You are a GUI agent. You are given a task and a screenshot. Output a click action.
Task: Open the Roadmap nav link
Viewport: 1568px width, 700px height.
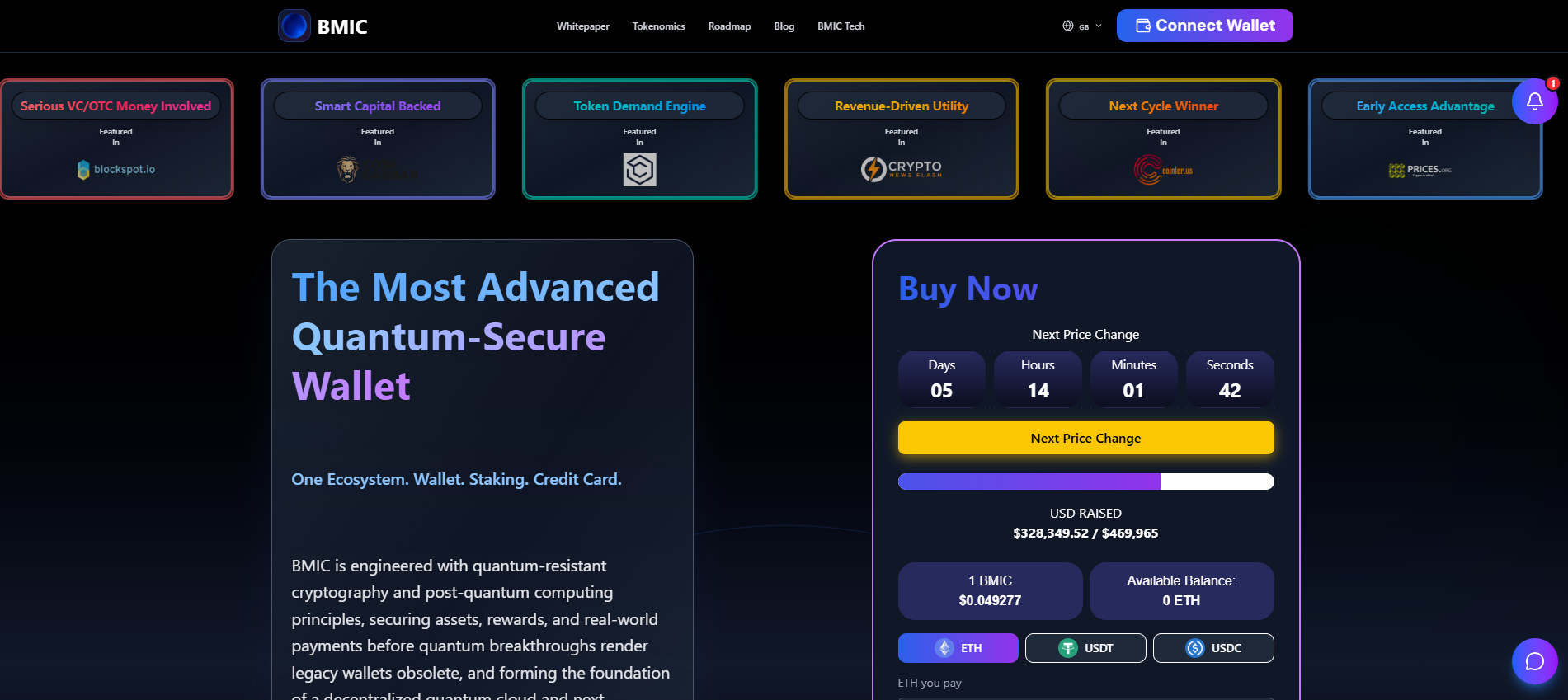click(729, 26)
